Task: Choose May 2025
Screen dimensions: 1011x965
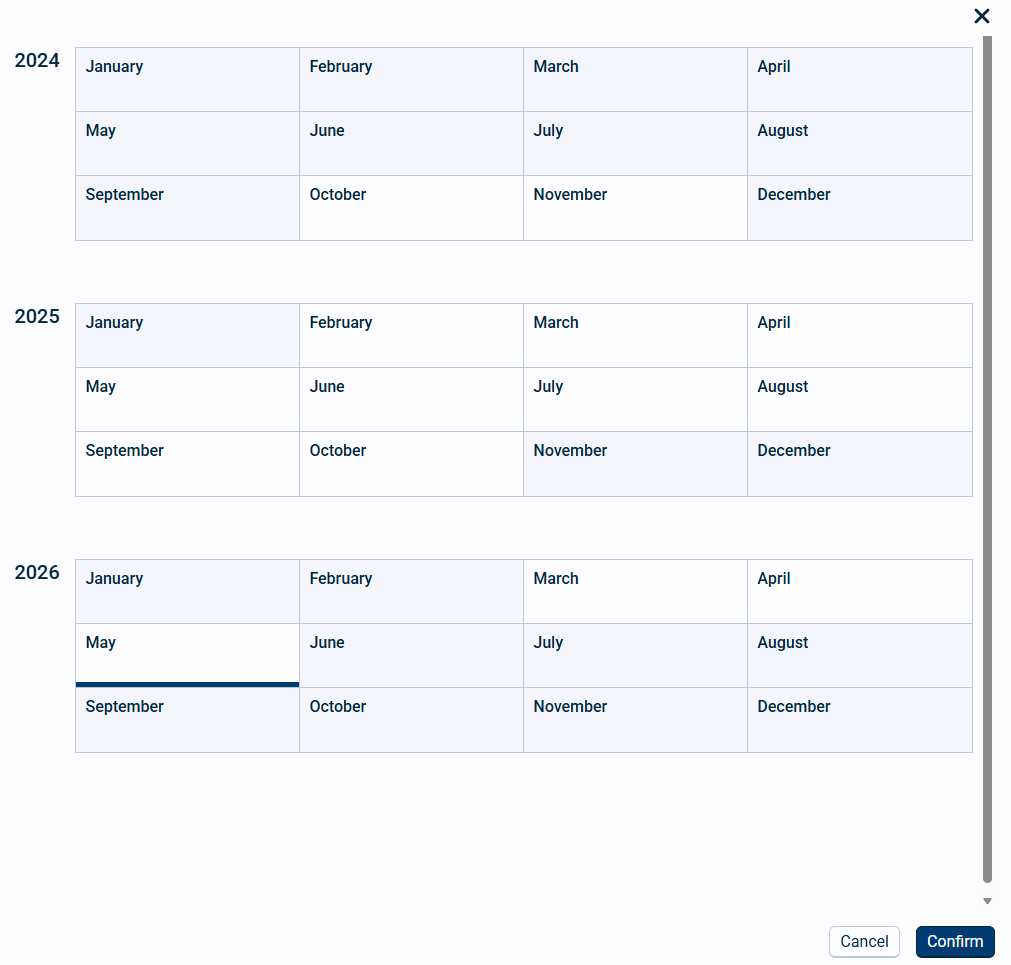Action: (188, 400)
